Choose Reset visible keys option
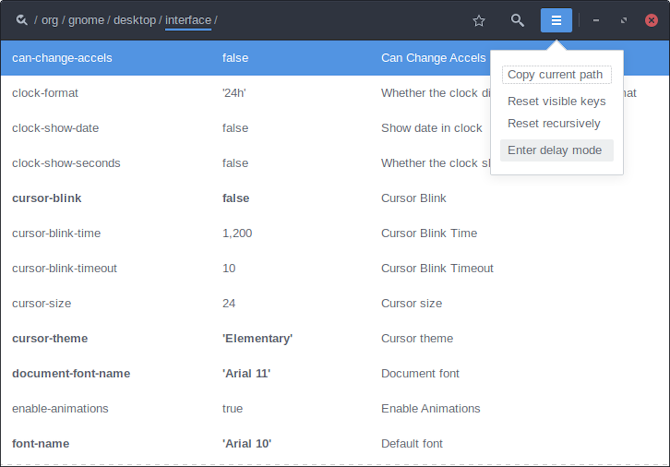The height and width of the screenshot is (467, 670). (x=556, y=101)
